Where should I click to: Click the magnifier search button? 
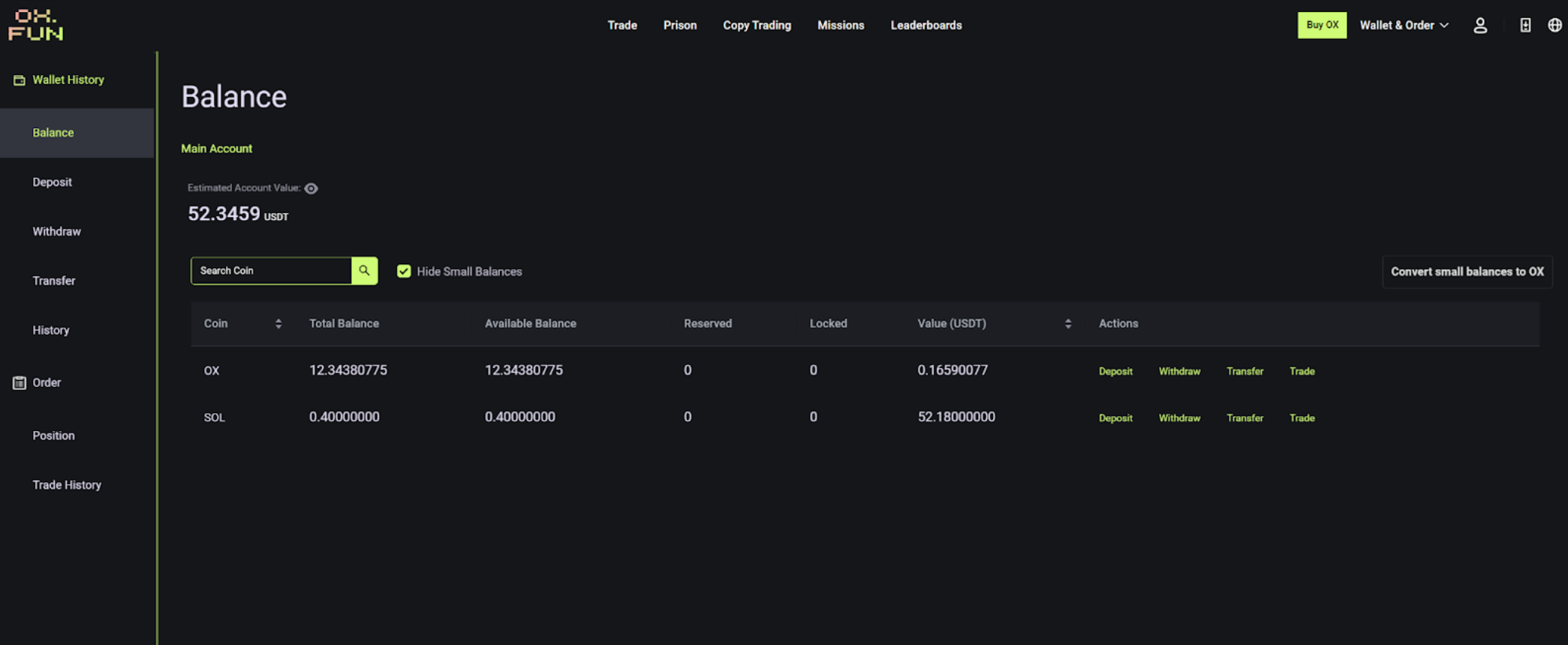[x=364, y=271]
